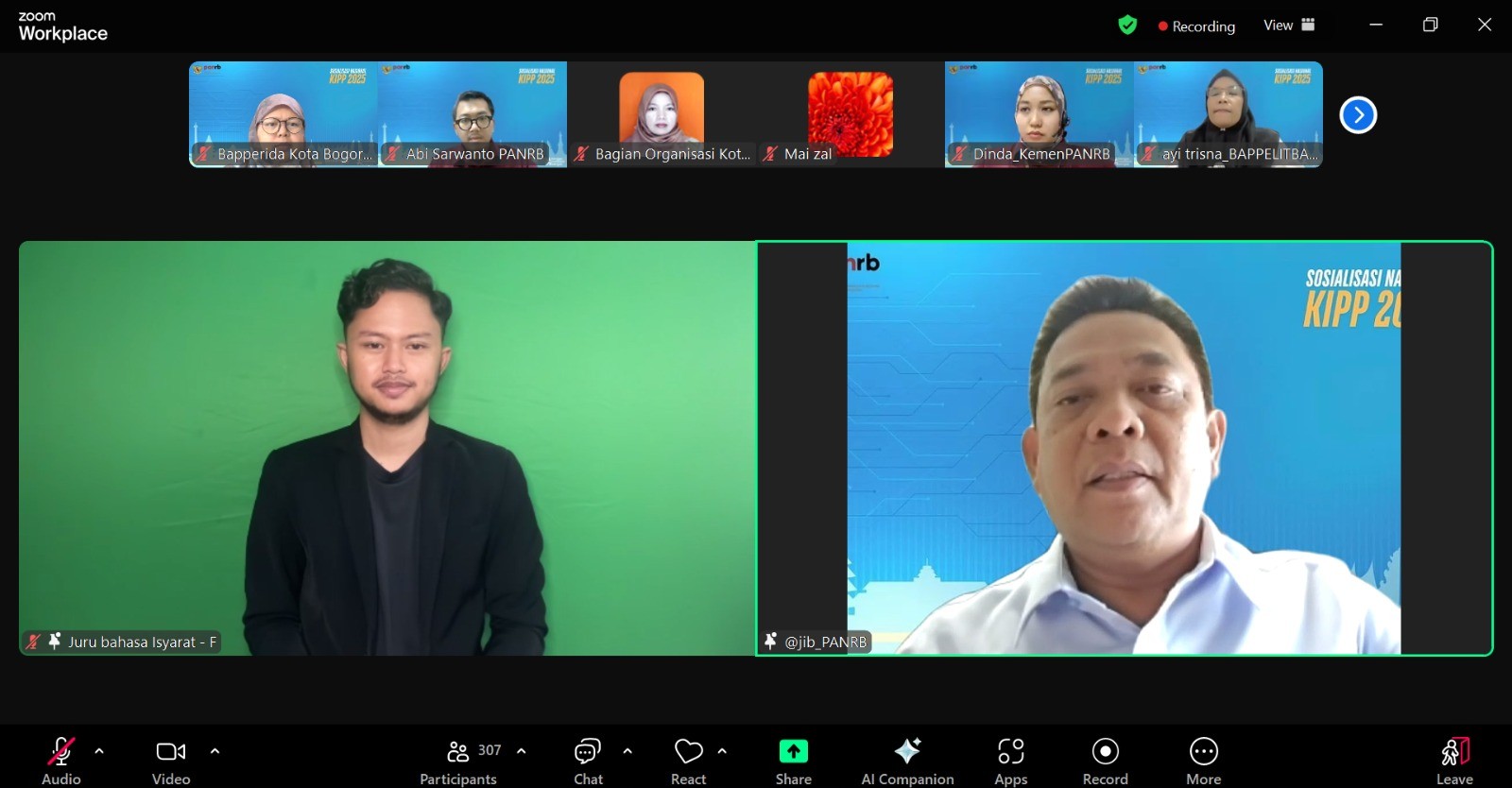This screenshot has width=1512, height=788.
Task: Minimize the Zoom window
Action: (x=1376, y=26)
